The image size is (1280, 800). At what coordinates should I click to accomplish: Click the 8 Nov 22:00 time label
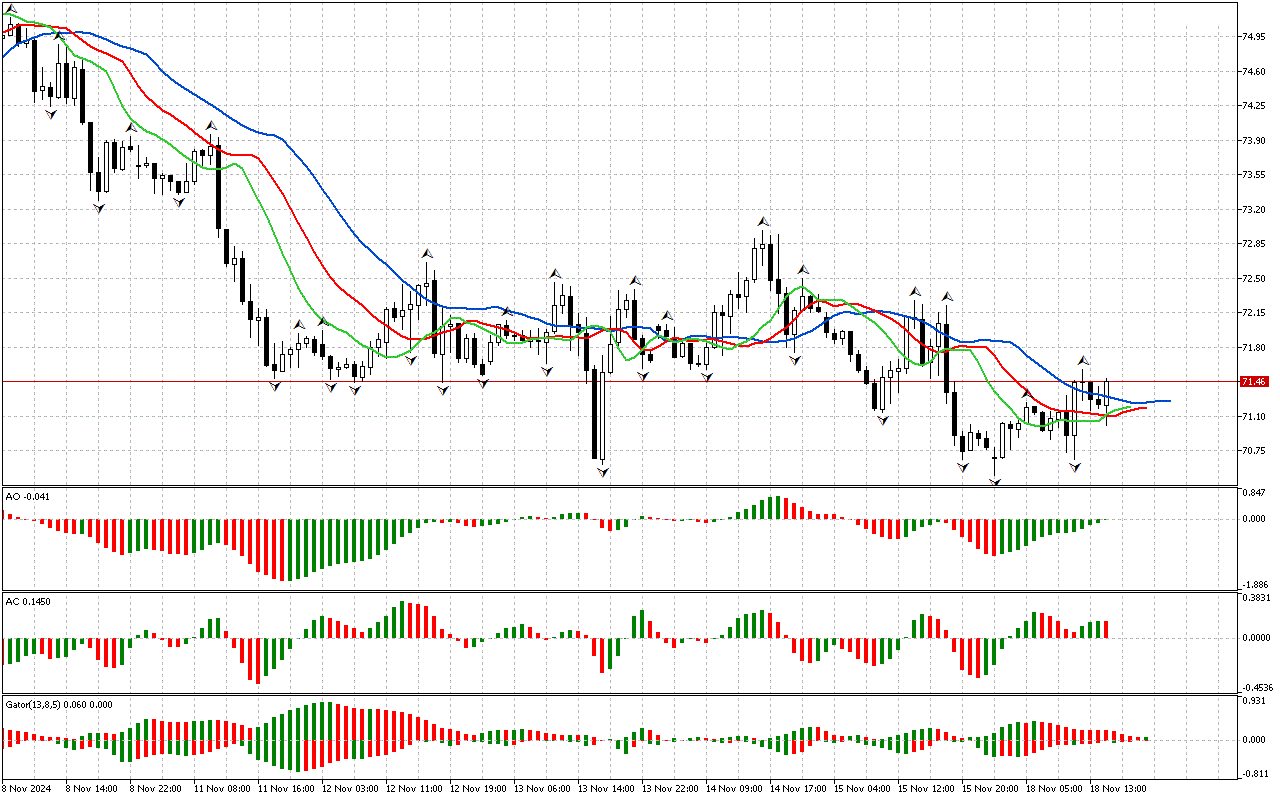(x=154, y=789)
